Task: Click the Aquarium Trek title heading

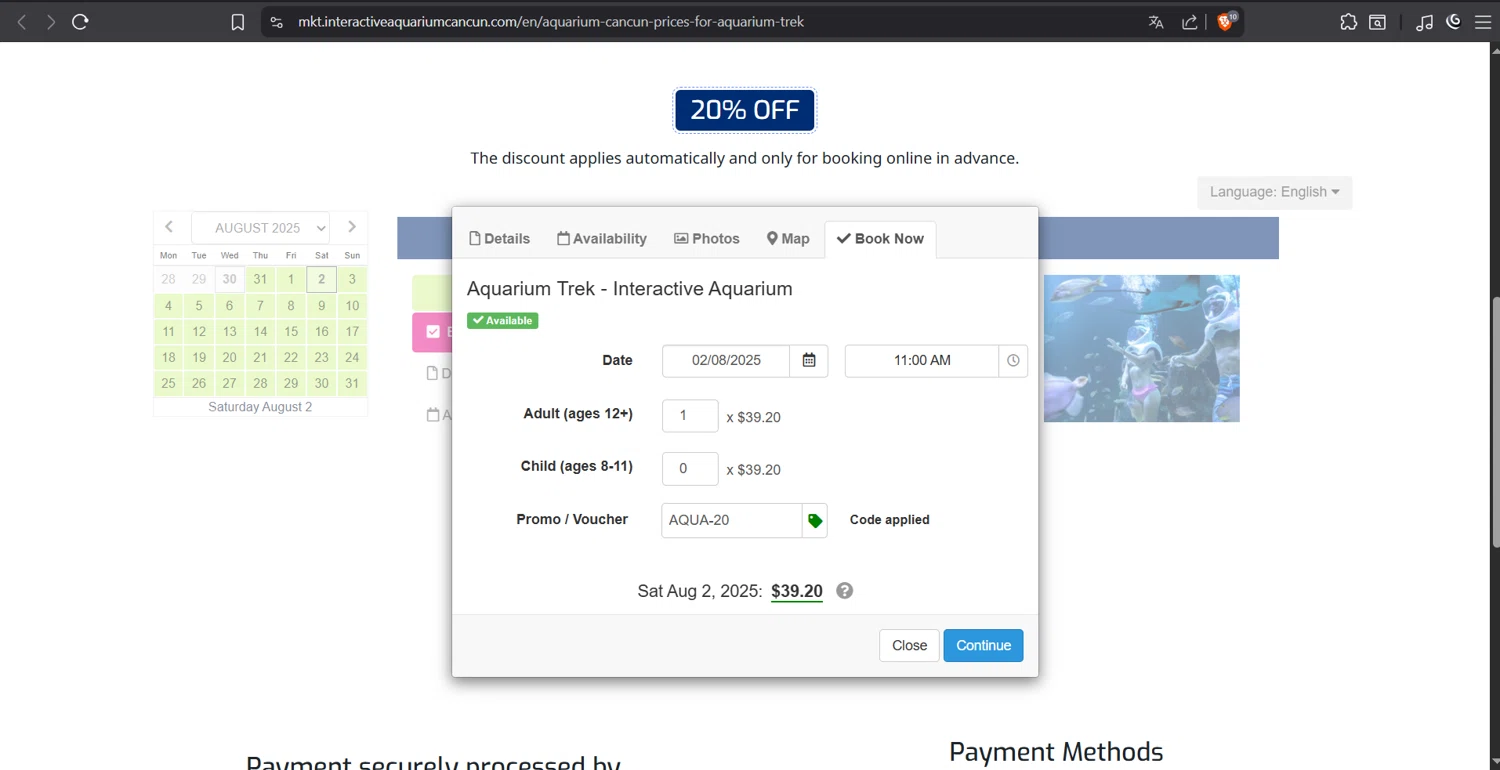Action: [630, 289]
